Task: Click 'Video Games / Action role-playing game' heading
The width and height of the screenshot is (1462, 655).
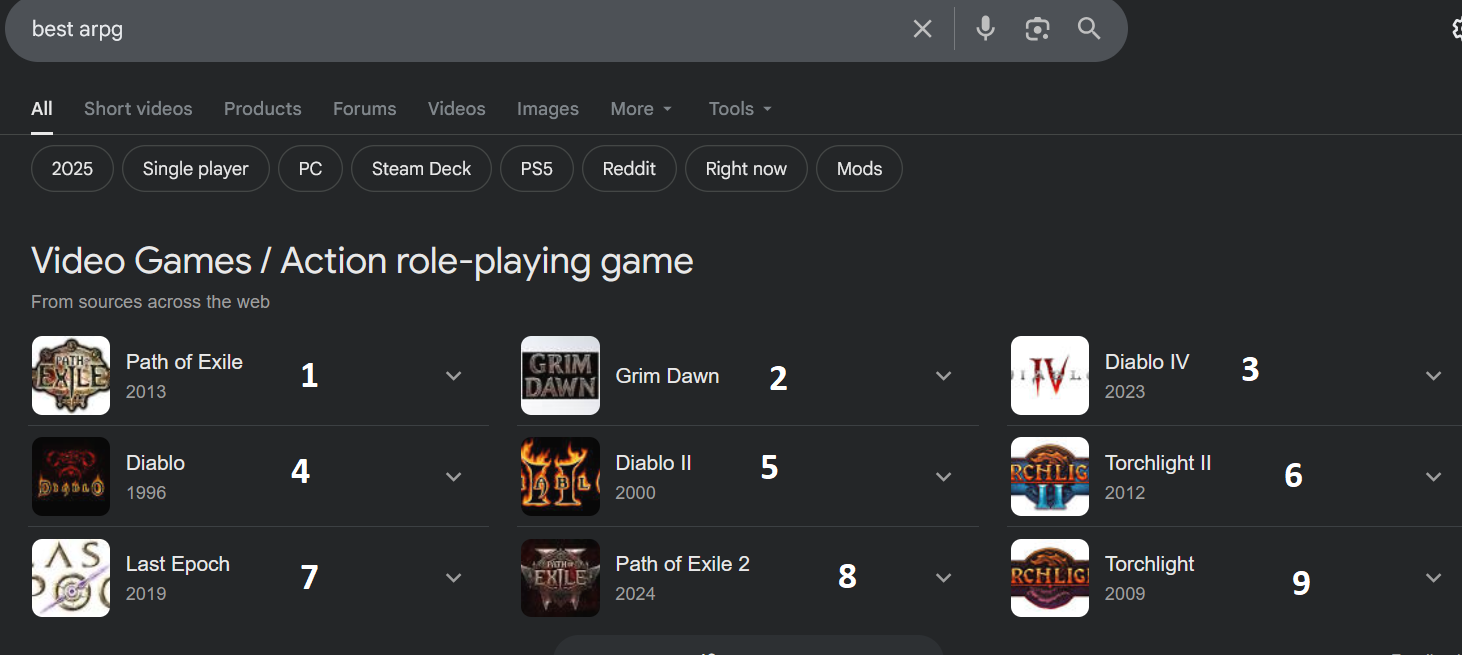Action: (362, 261)
